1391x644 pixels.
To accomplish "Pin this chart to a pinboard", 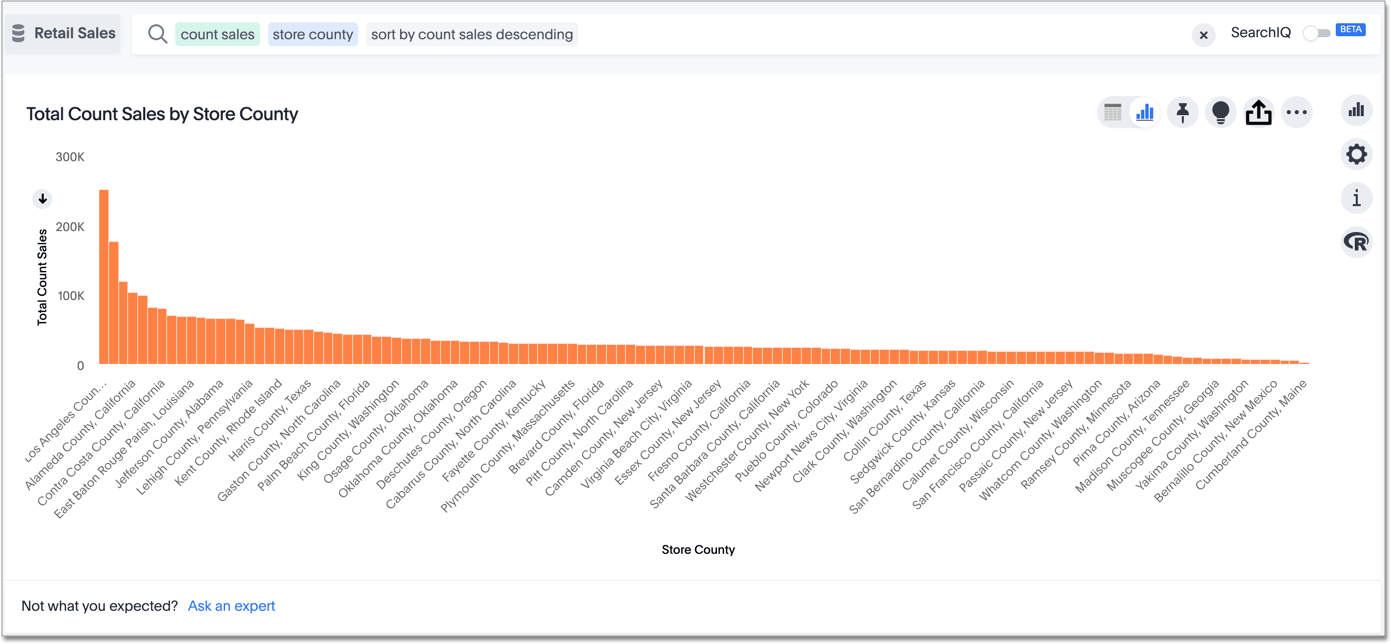I will (1183, 113).
